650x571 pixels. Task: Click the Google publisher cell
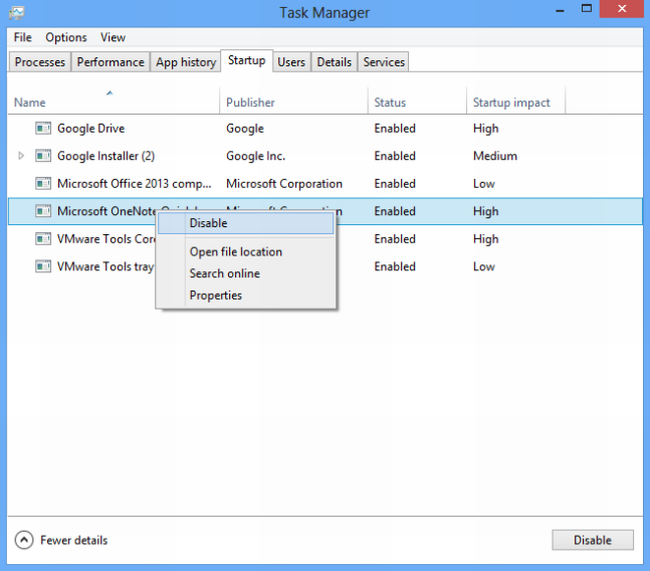click(x=245, y=128)
